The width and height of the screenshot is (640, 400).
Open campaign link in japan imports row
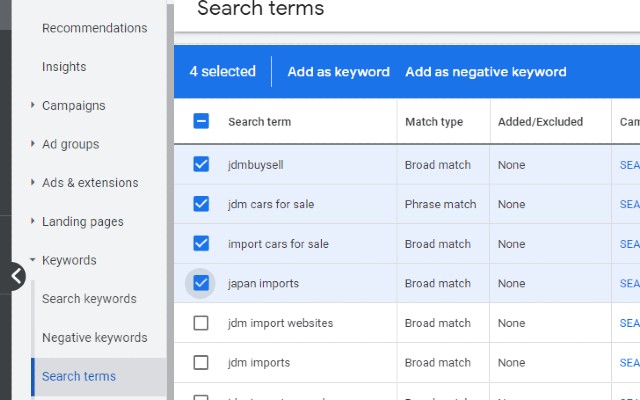[630, 283]
